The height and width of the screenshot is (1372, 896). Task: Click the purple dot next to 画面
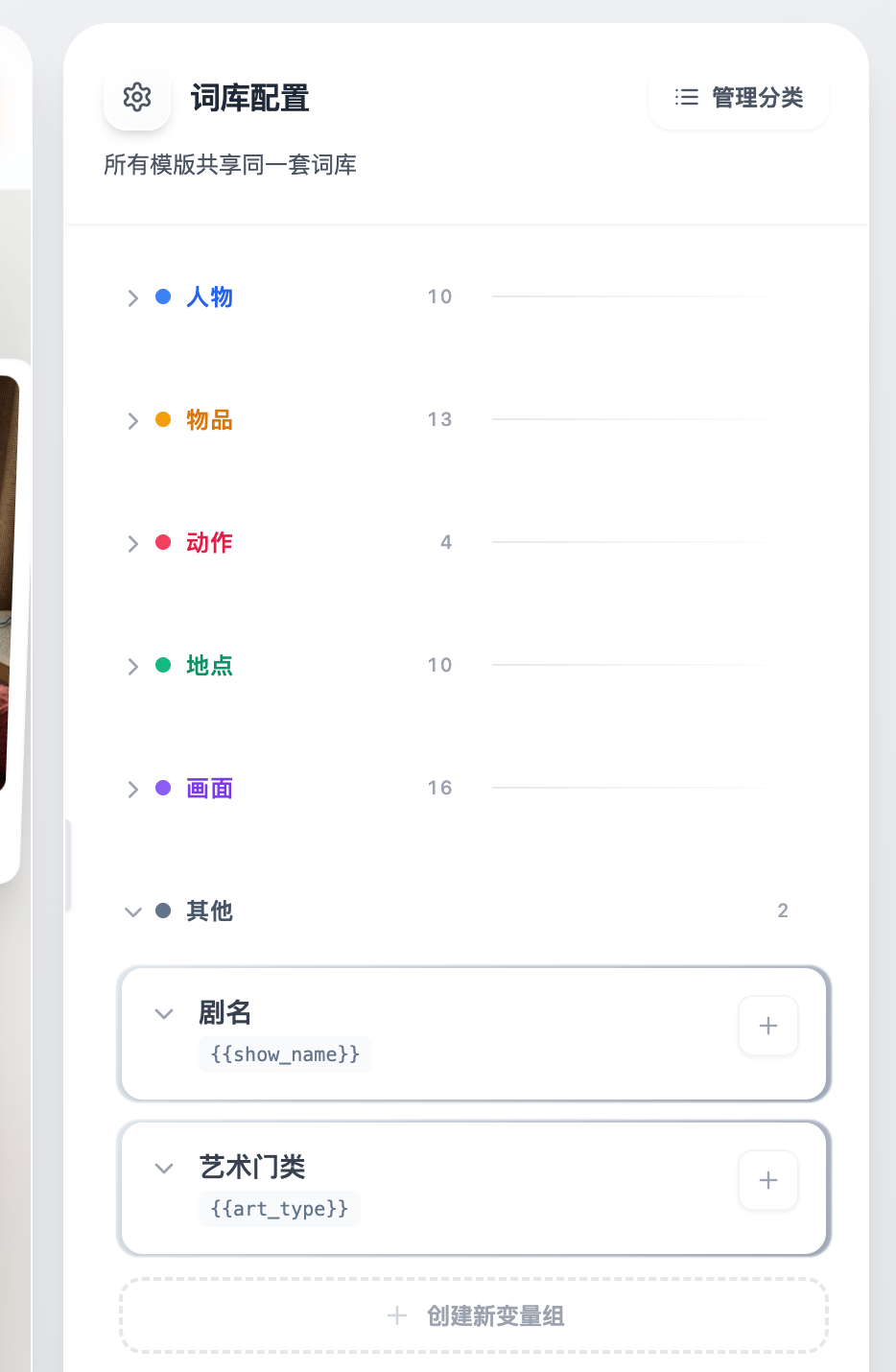click(x=163, y=789)
